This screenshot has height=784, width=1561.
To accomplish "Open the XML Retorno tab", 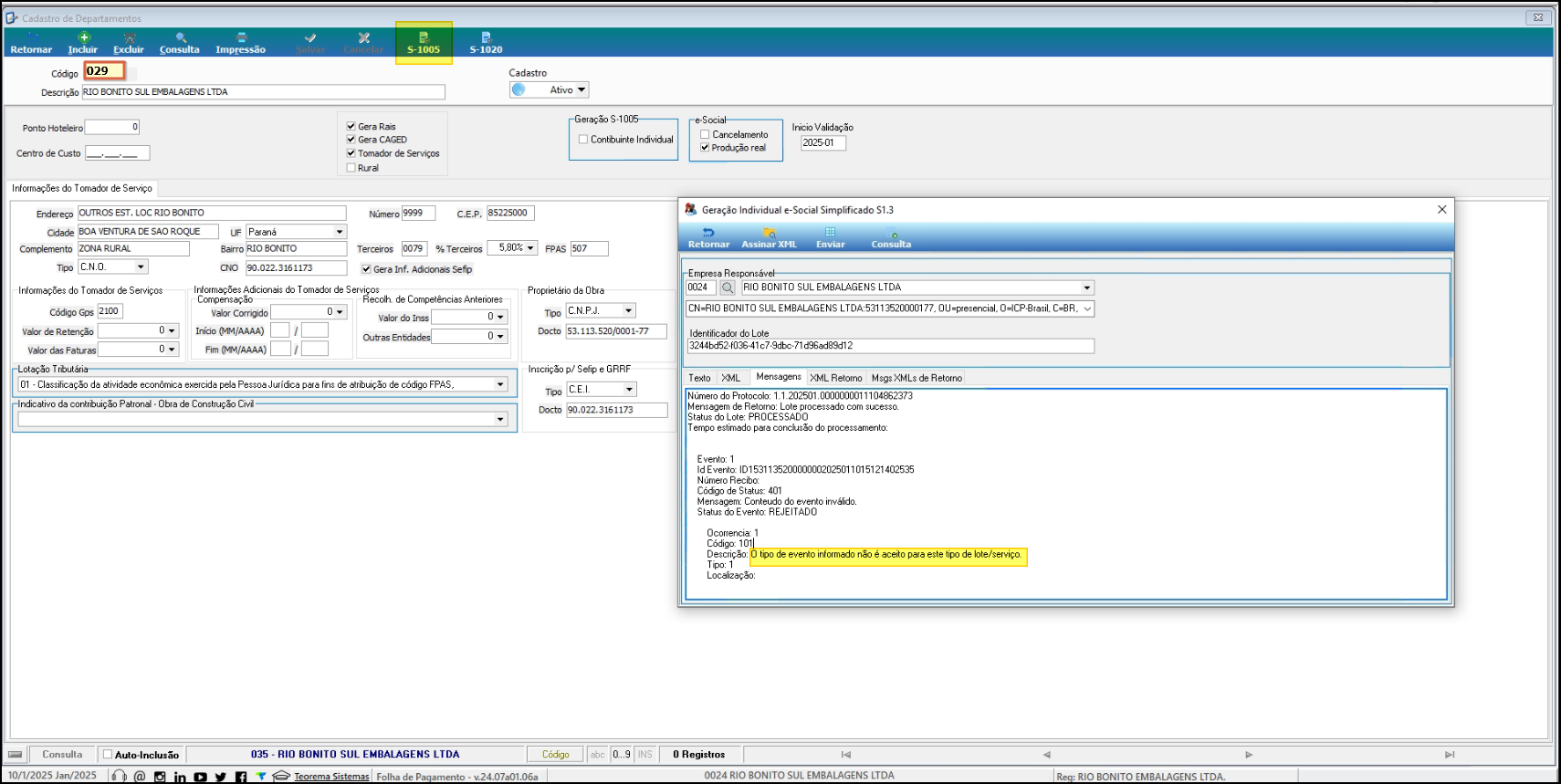I will 835,378.
